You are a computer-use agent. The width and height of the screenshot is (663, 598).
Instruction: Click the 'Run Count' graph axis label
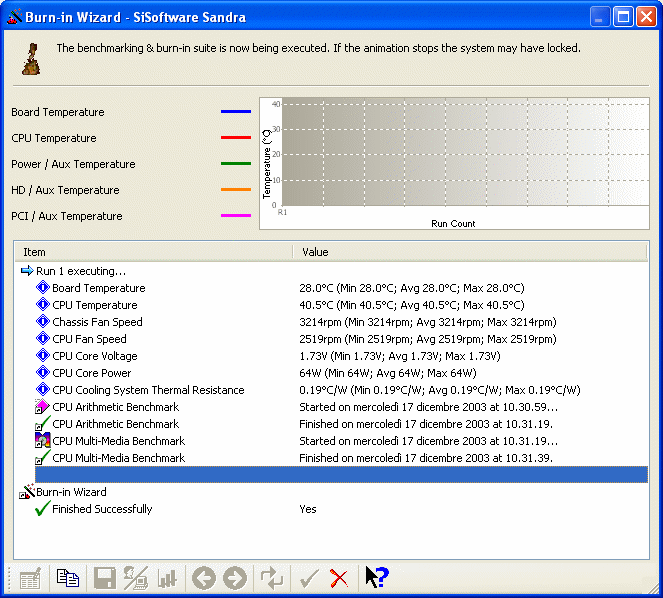[x=453, y=223]
